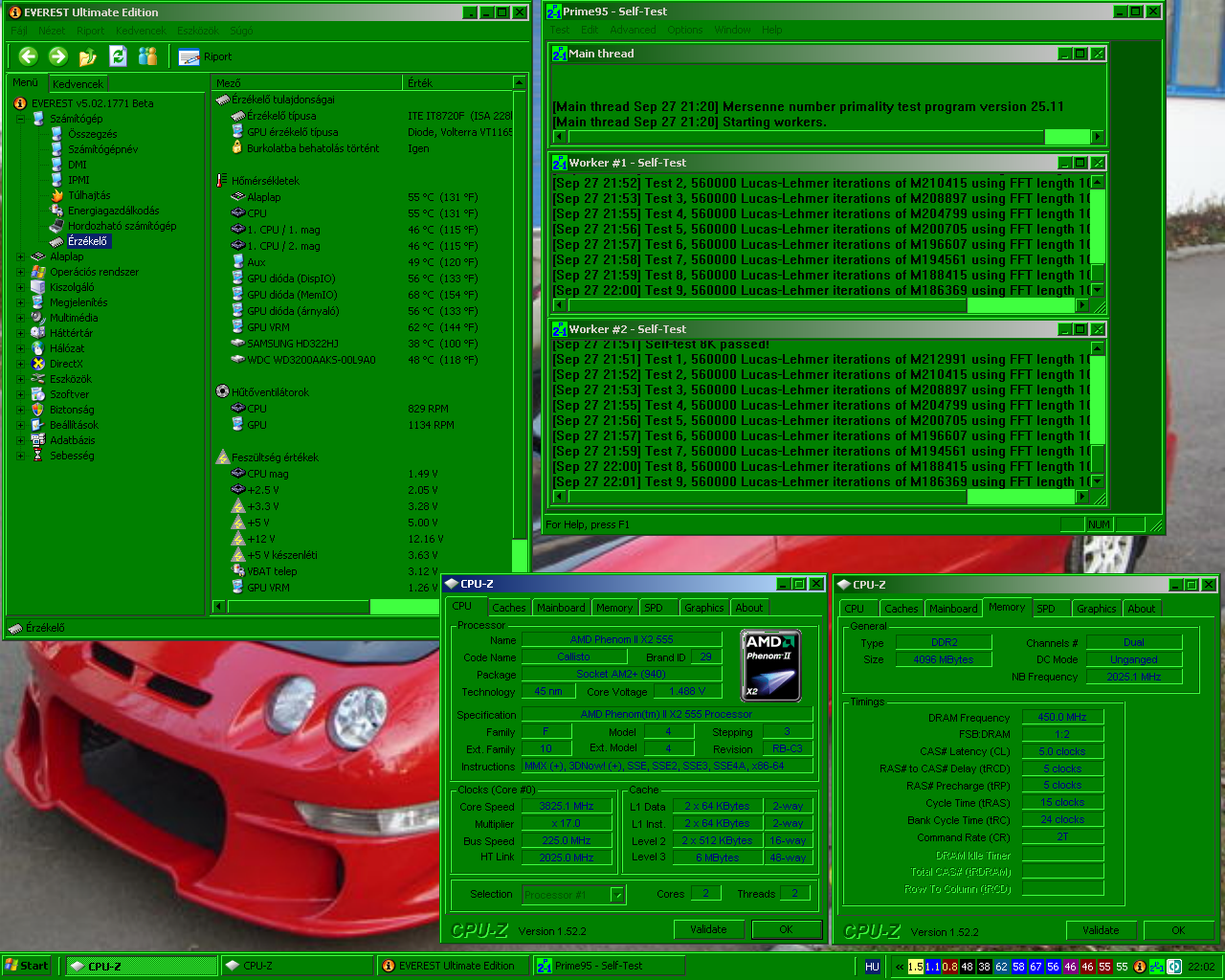Expand the Szoftver tree node

[20, 394]
